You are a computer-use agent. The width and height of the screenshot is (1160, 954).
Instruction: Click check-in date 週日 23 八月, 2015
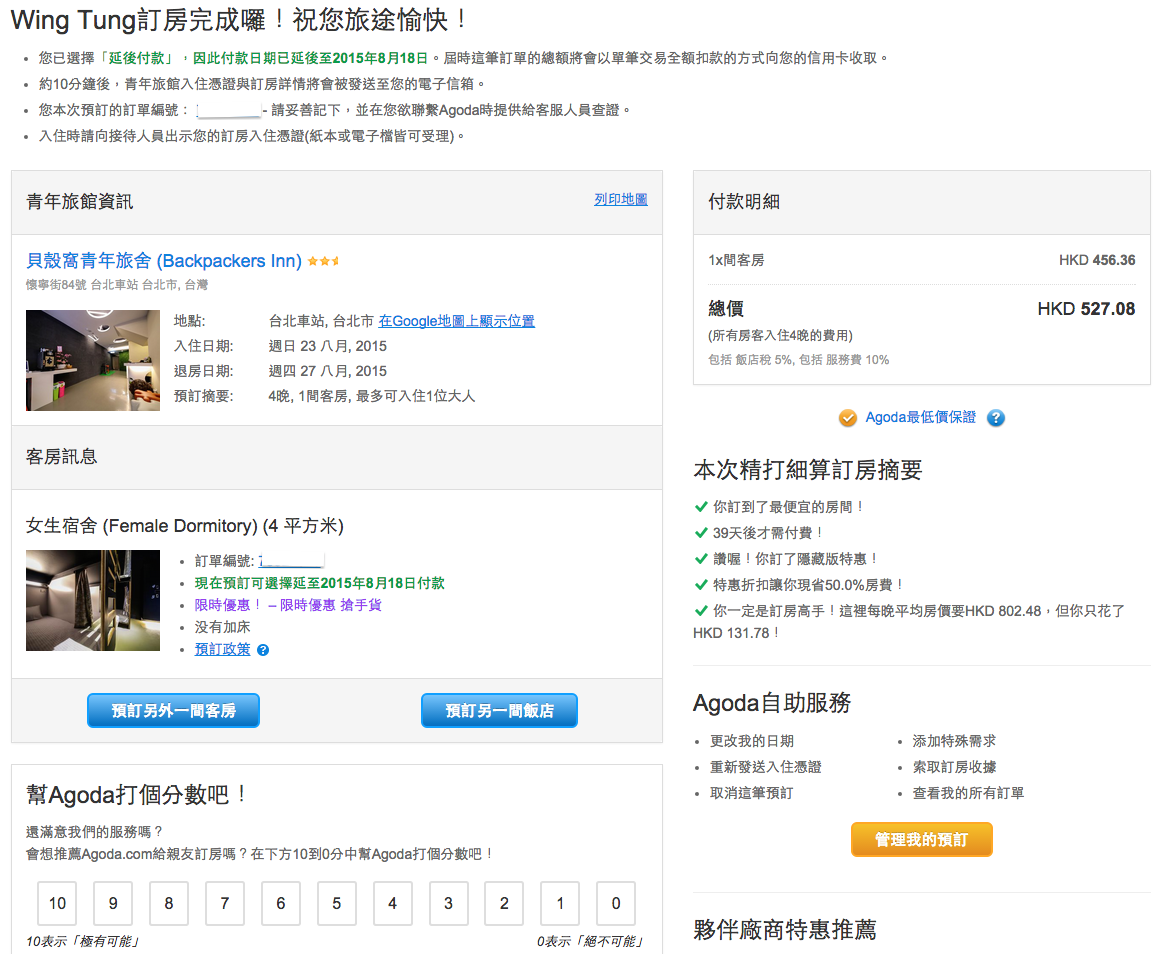pos(328,346)
